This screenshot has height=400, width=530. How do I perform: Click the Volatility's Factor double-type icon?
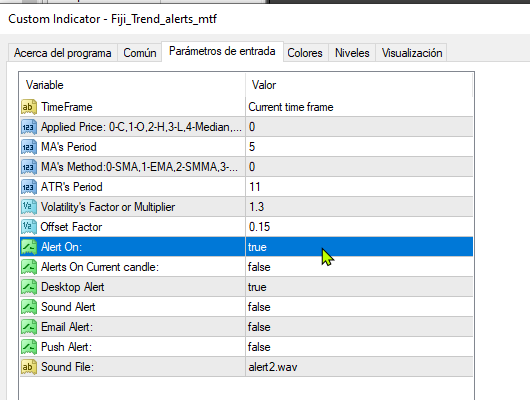29,207
